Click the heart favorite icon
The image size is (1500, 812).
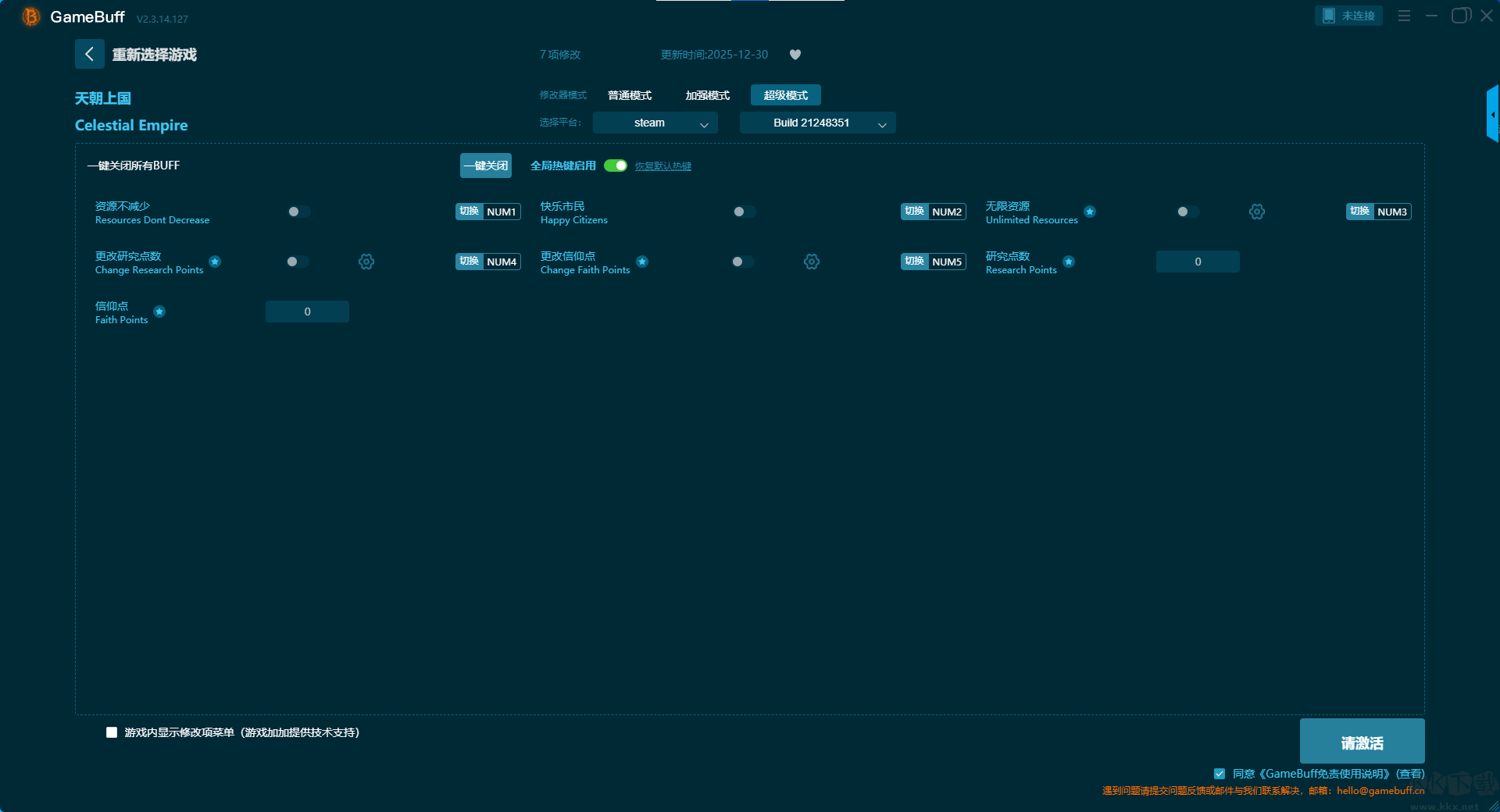pos(795,55)
